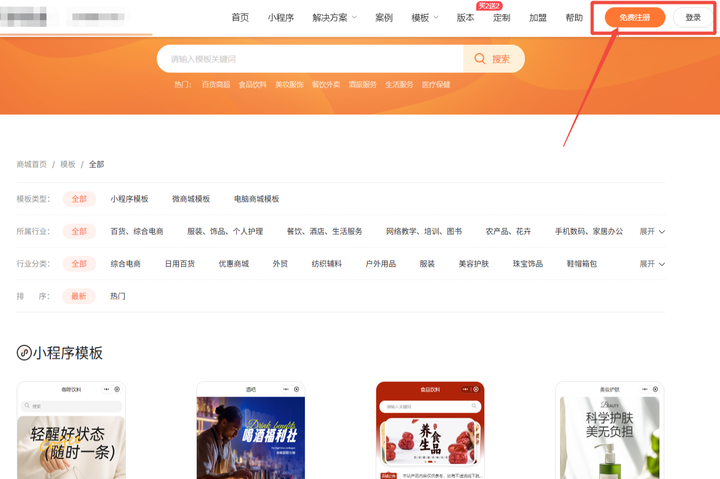Open 小程序 in top navigation
Image resolution: width=720 pixels, height=479 pixels.
(281, 17)
